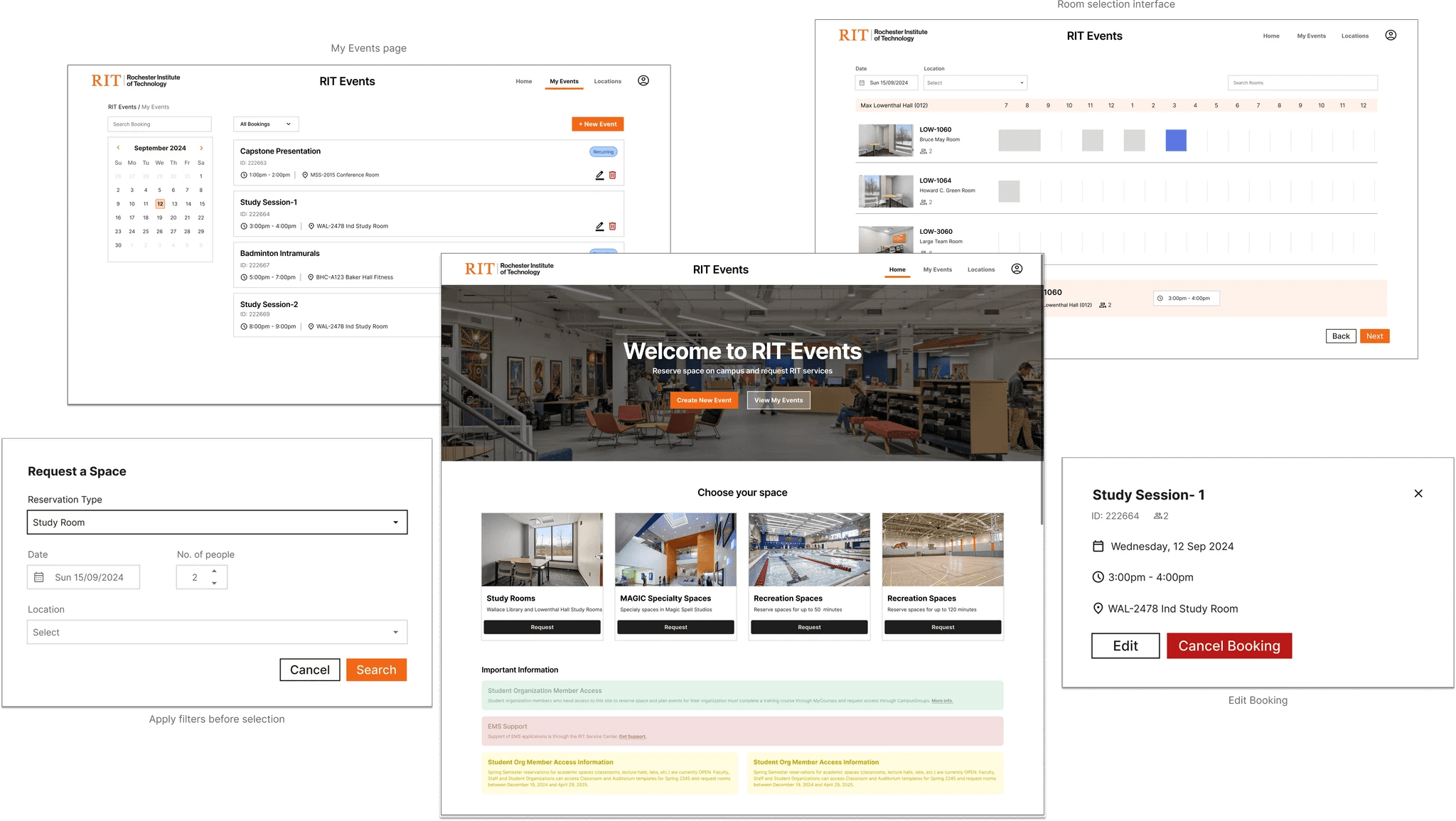The height and width of the screenshot is (821, 1456).
Task: Click user account icon in My Events header
Action: click(643, 80)
